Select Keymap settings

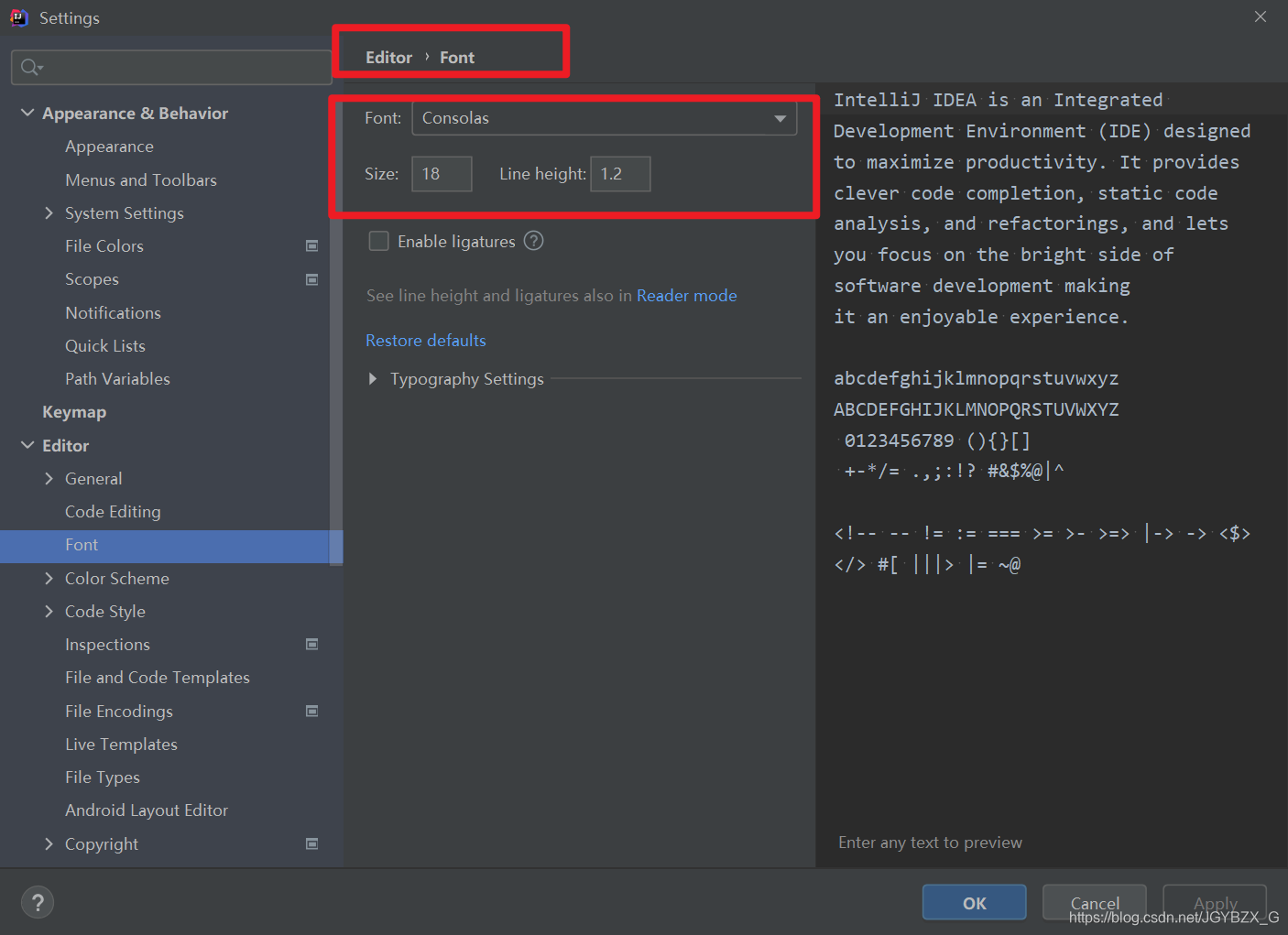click(74, 412)
